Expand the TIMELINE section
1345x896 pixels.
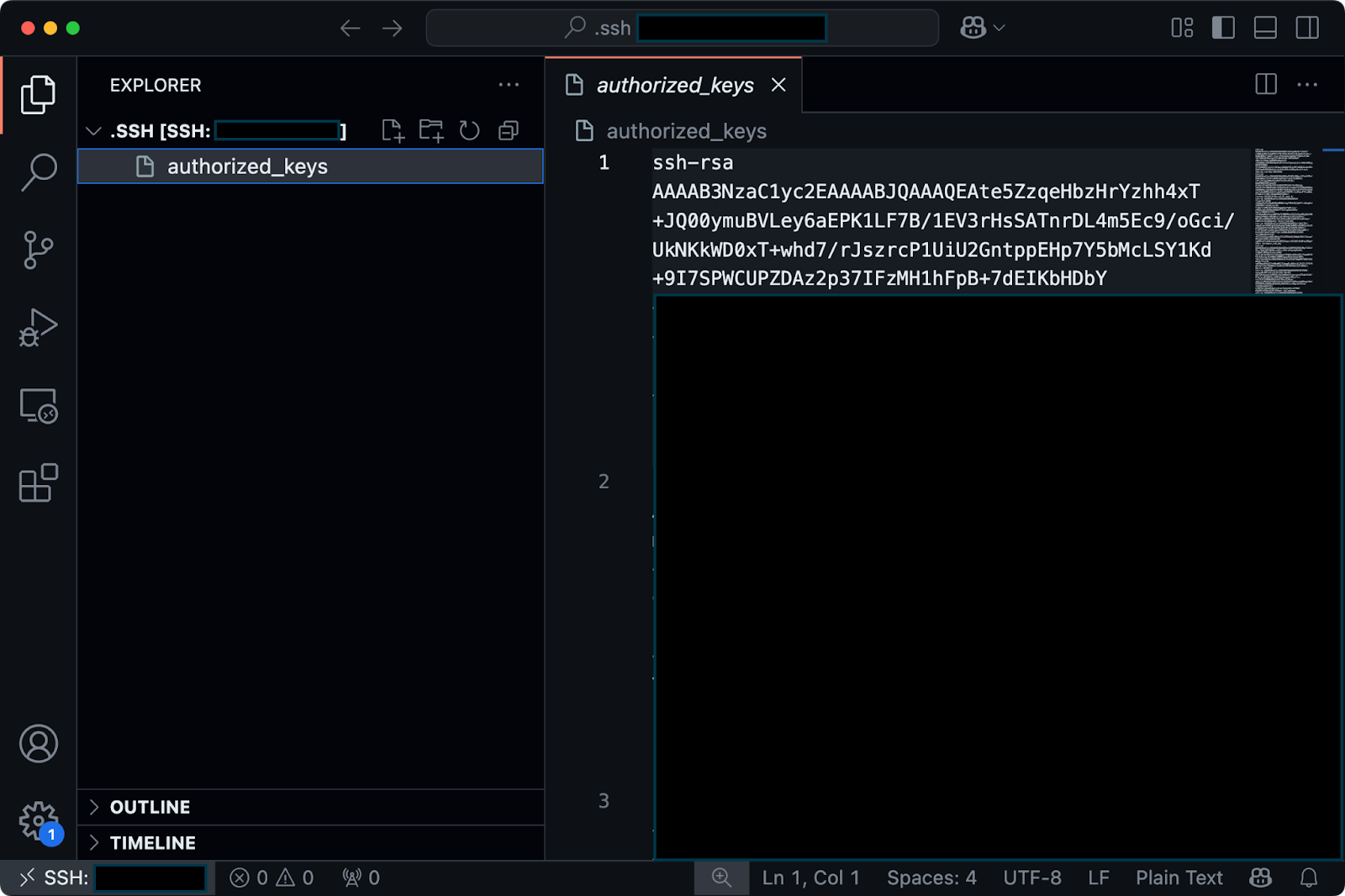(311, 843)
